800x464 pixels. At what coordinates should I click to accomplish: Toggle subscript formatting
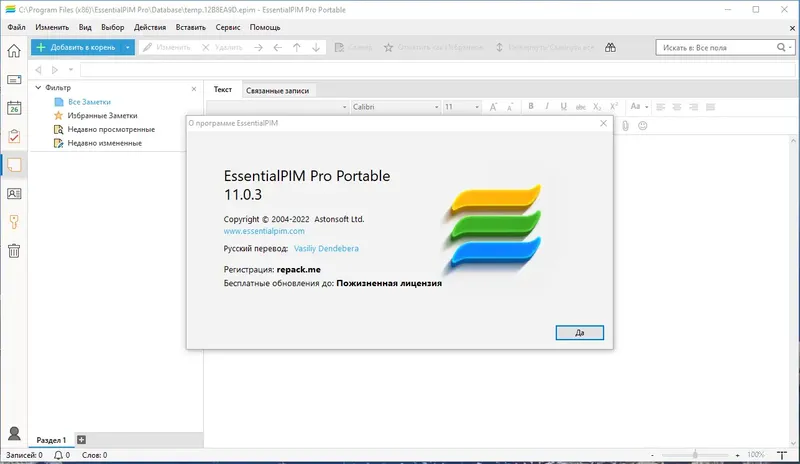(597, 107)
